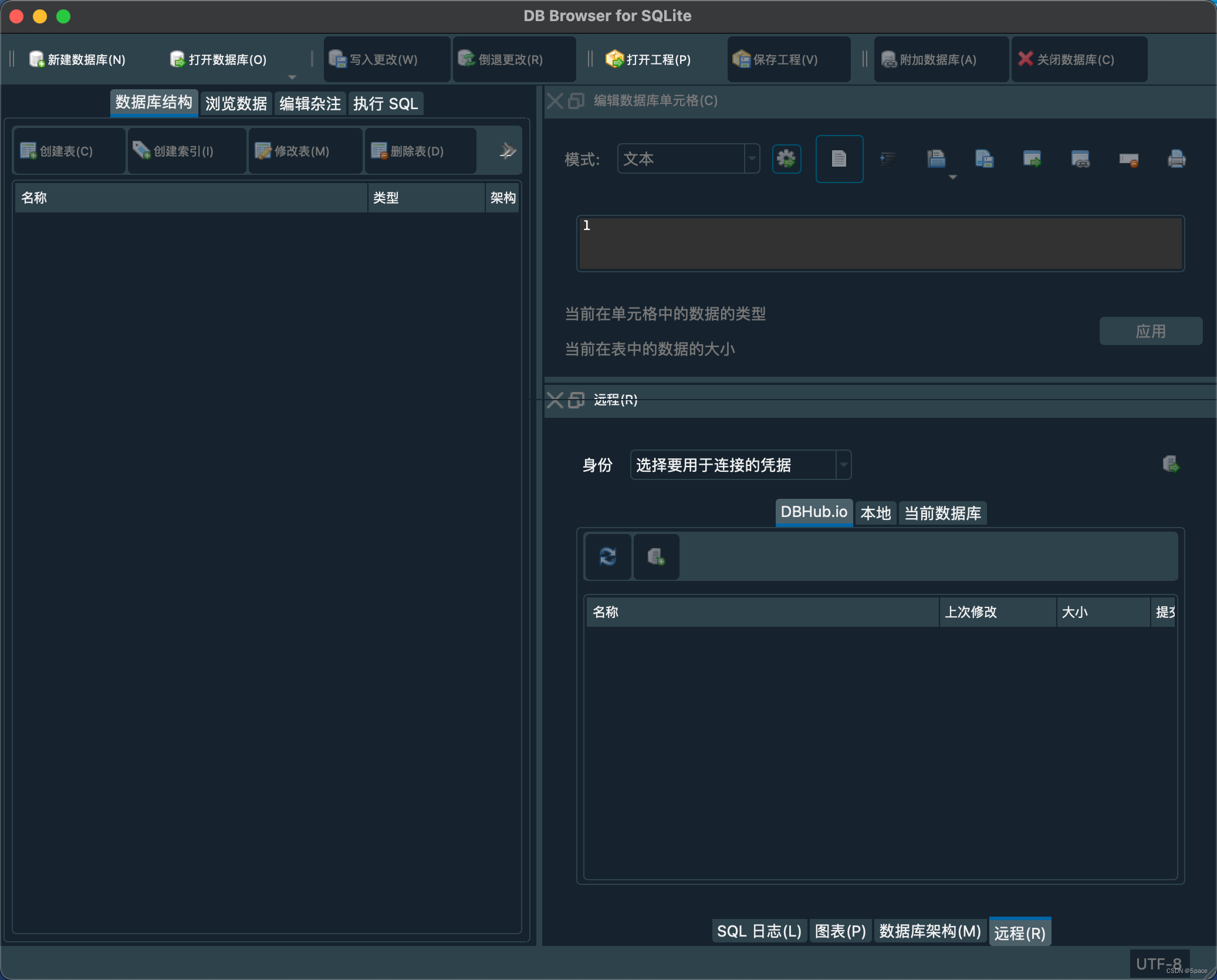This screenshot has height=980, width=1217.
Task: Click 删除表(D) delete table
Action: coord(420,151)
